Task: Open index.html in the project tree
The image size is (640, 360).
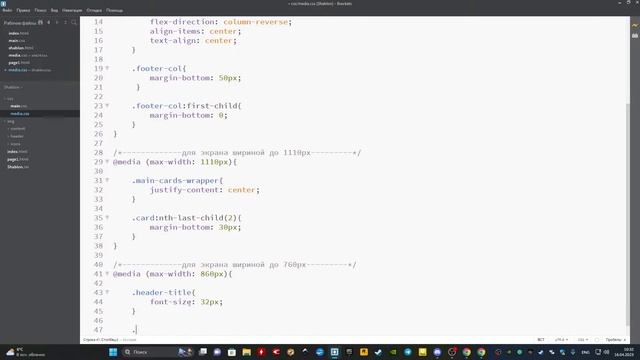Action: click(18, 151)
